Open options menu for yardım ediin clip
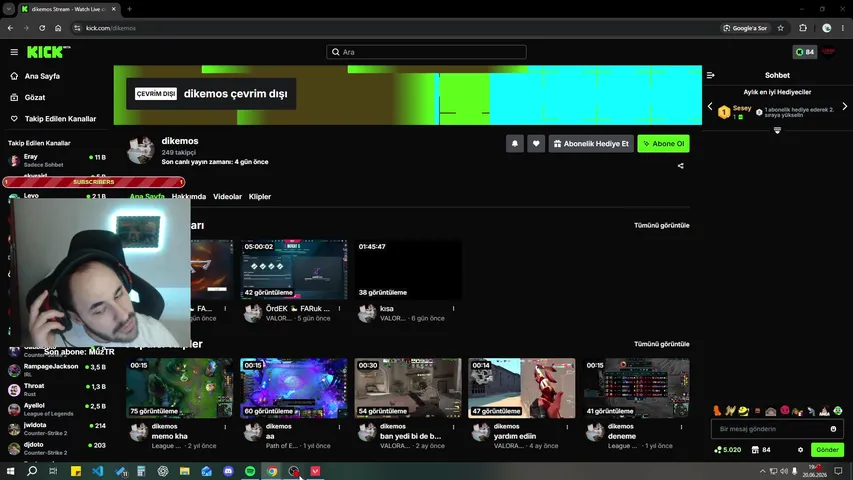The width and height of the screenshot is (853, 480). point(567,427)
